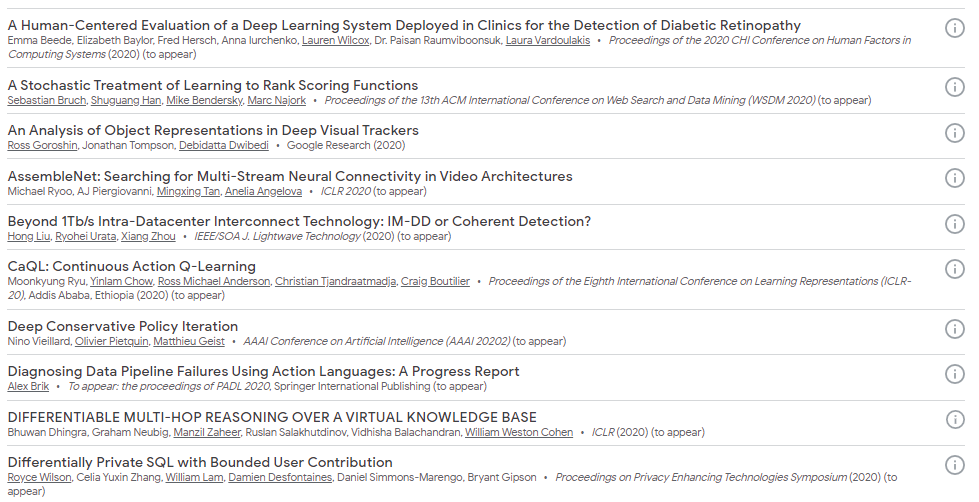
Task: Click author link Ross Goroshin
Action: pos(41,145)
